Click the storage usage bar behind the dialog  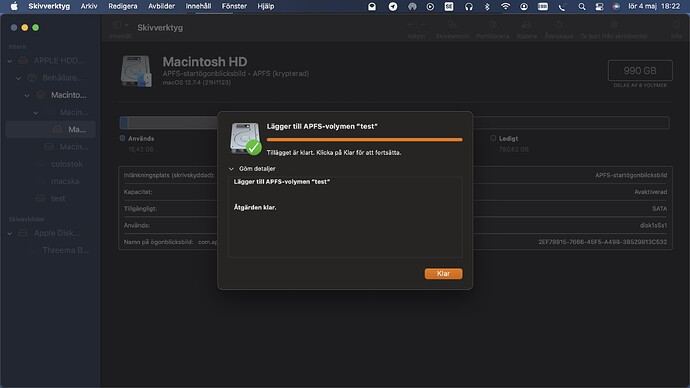pyautogui.click(x=394, y=123)
